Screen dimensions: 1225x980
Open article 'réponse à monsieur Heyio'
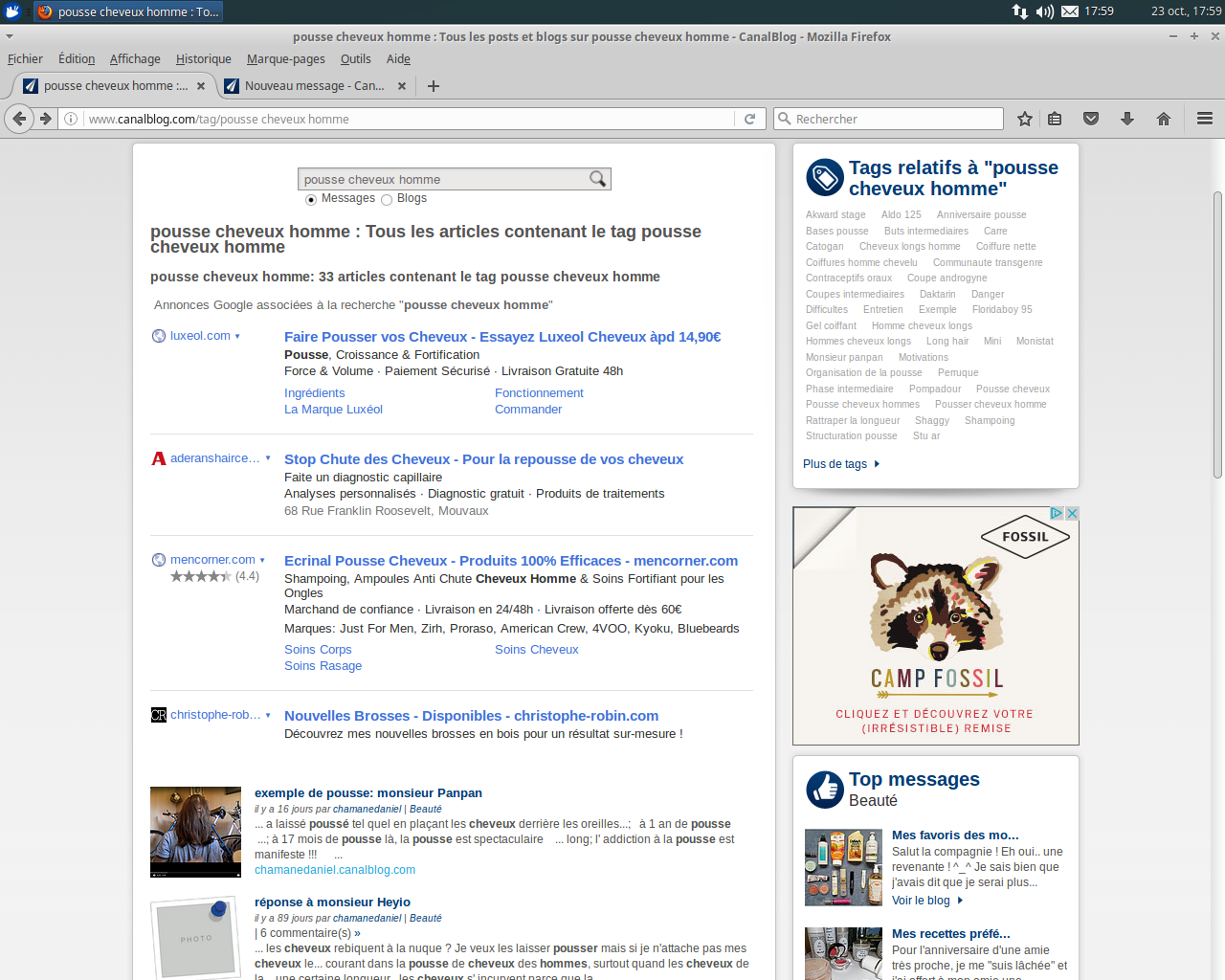pyautogui.click(x=332, y=902)
